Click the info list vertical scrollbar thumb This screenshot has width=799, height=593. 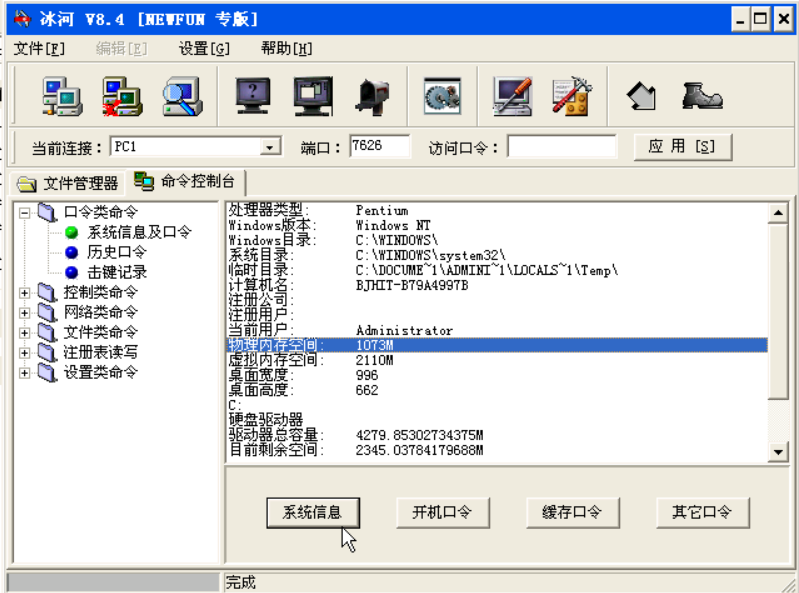point(778,311)
